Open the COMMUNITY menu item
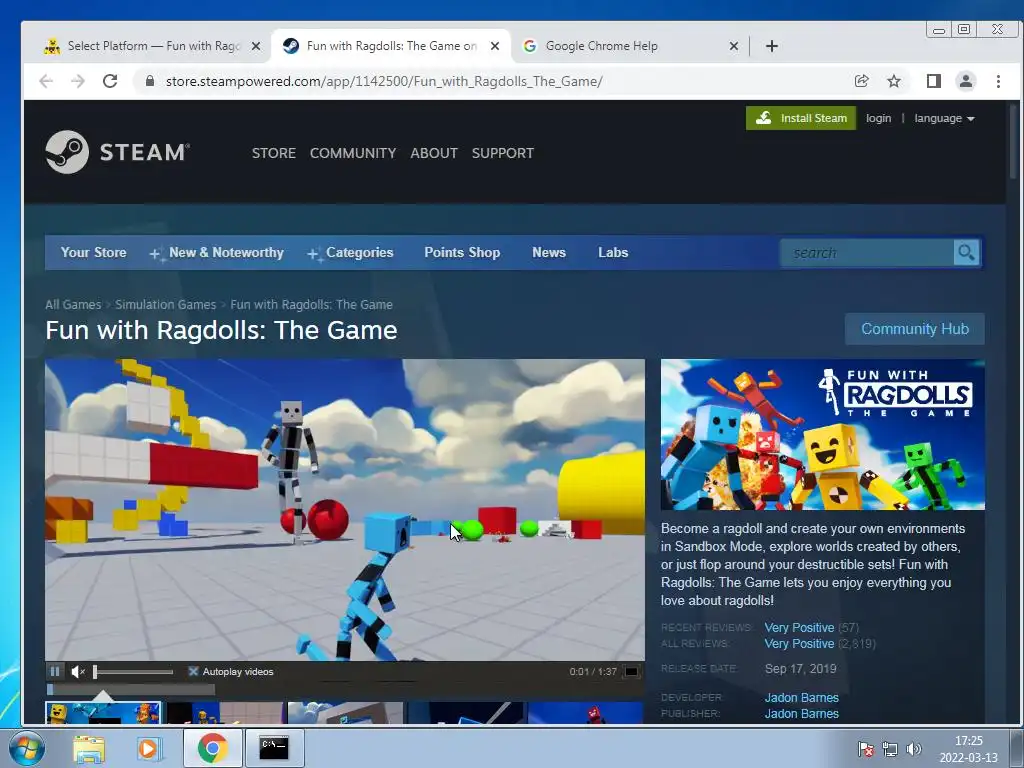This screenshot has height=768, width=1024. (353, 153)
